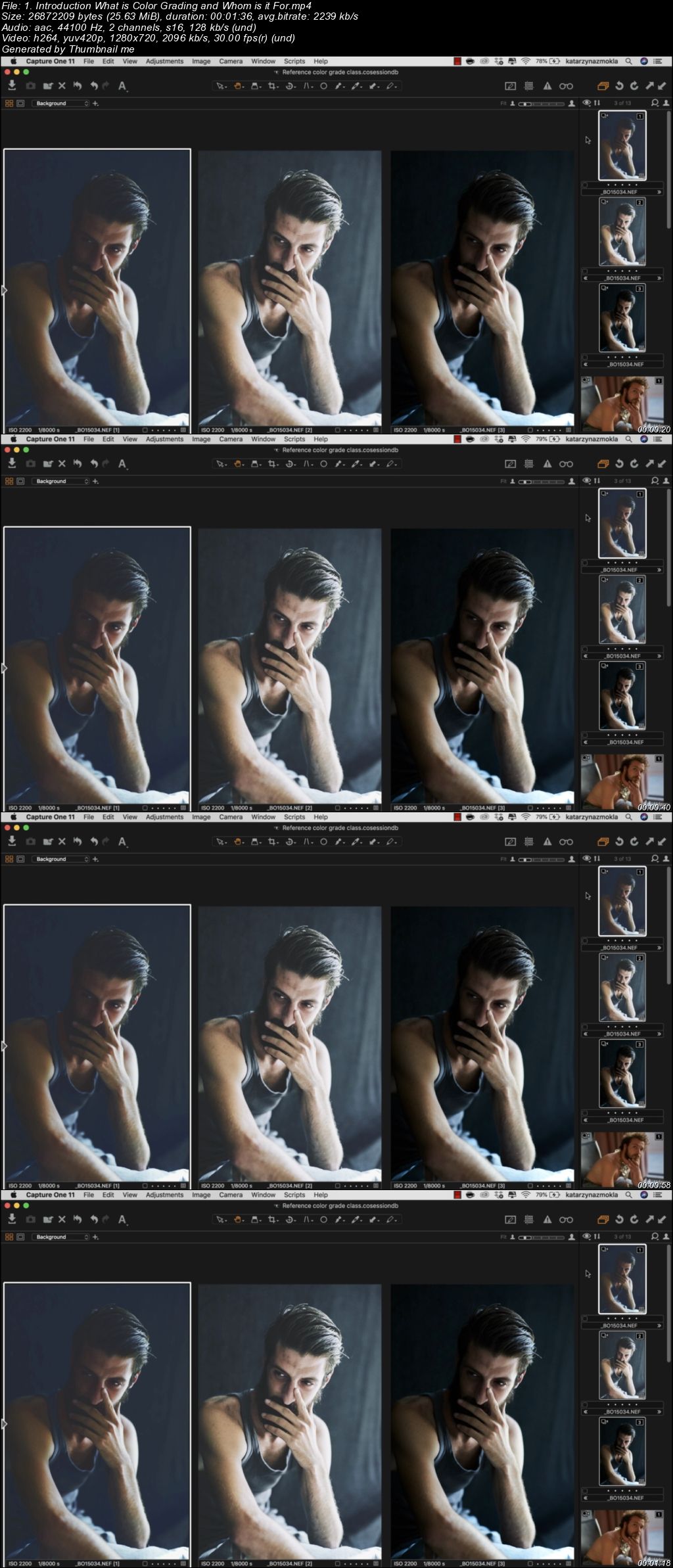Collapse variants arrows left of thumbnail 2 name, 00:00:20

click(x=585, y=279)
